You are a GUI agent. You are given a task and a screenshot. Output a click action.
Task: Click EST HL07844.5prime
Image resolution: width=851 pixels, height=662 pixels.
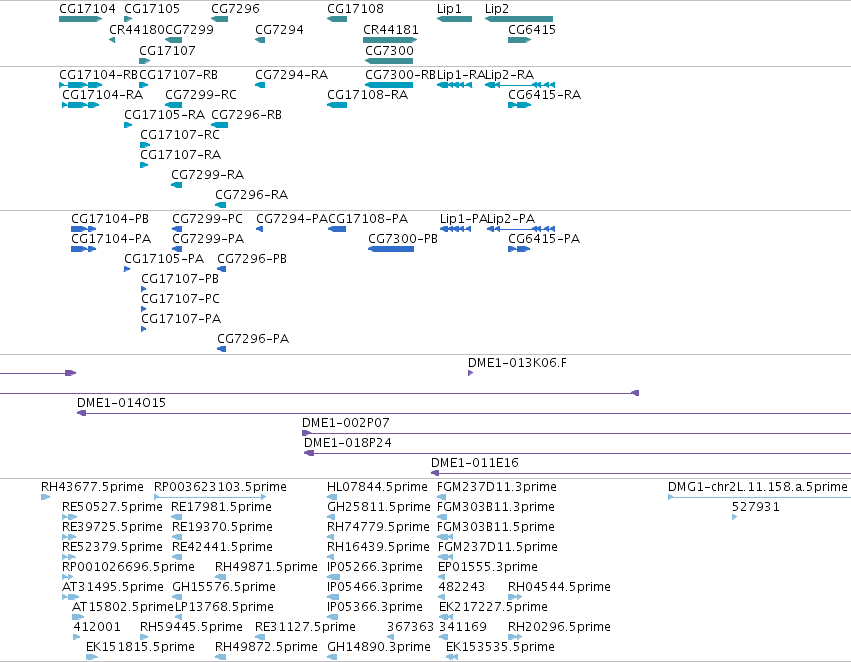coord(332,497)
